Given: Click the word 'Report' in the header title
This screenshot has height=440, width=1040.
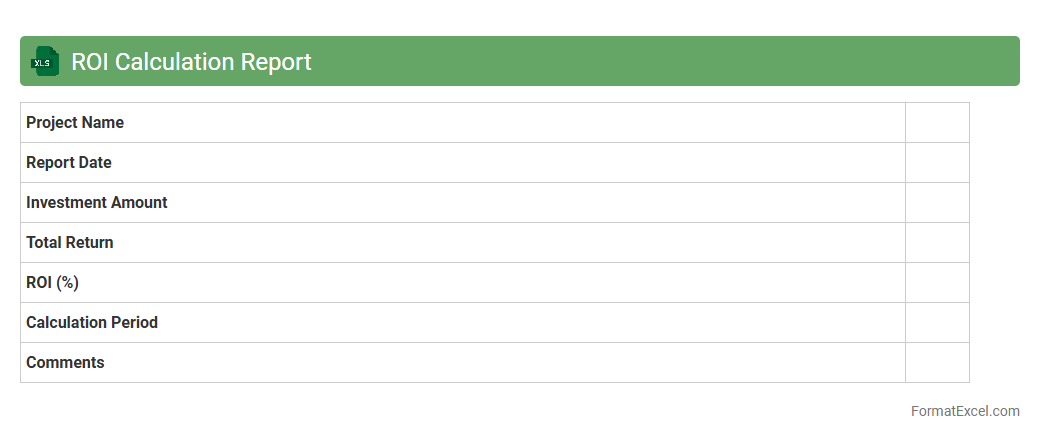Looking at the screenshot, I should coord(276,62).
